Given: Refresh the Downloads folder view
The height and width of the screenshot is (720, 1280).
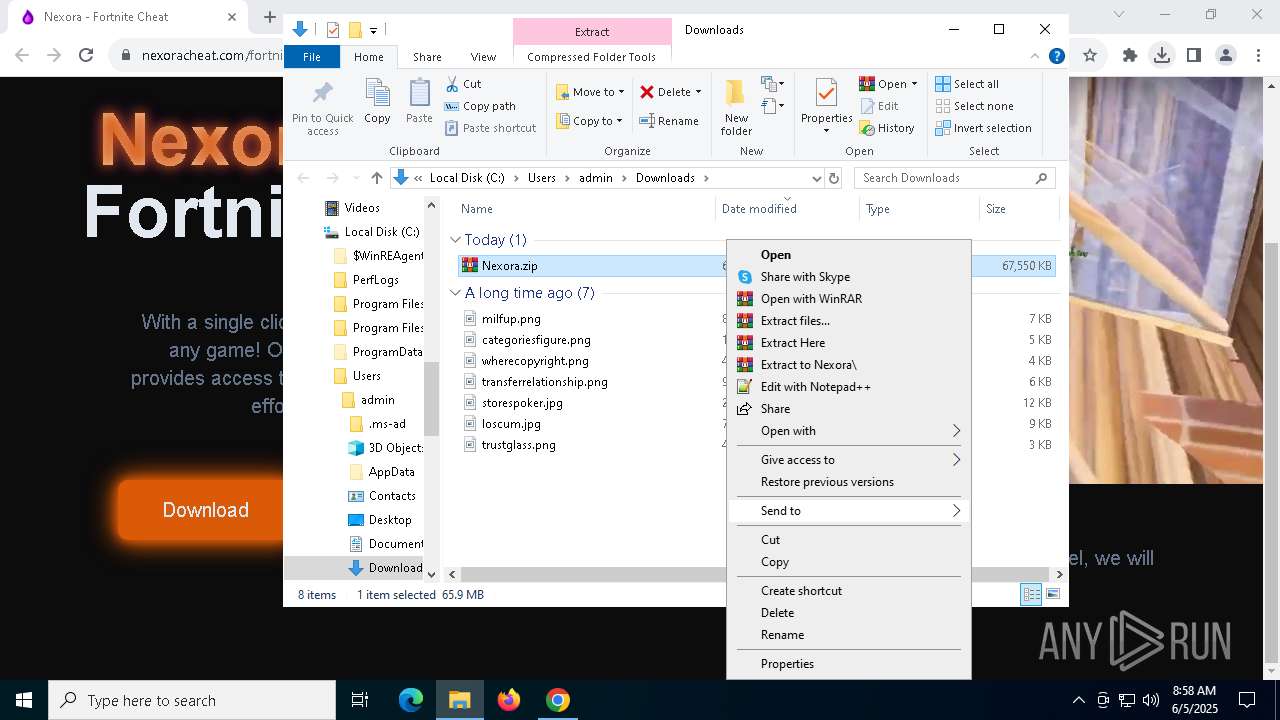Looking at the screenshot, I should 834,178.
